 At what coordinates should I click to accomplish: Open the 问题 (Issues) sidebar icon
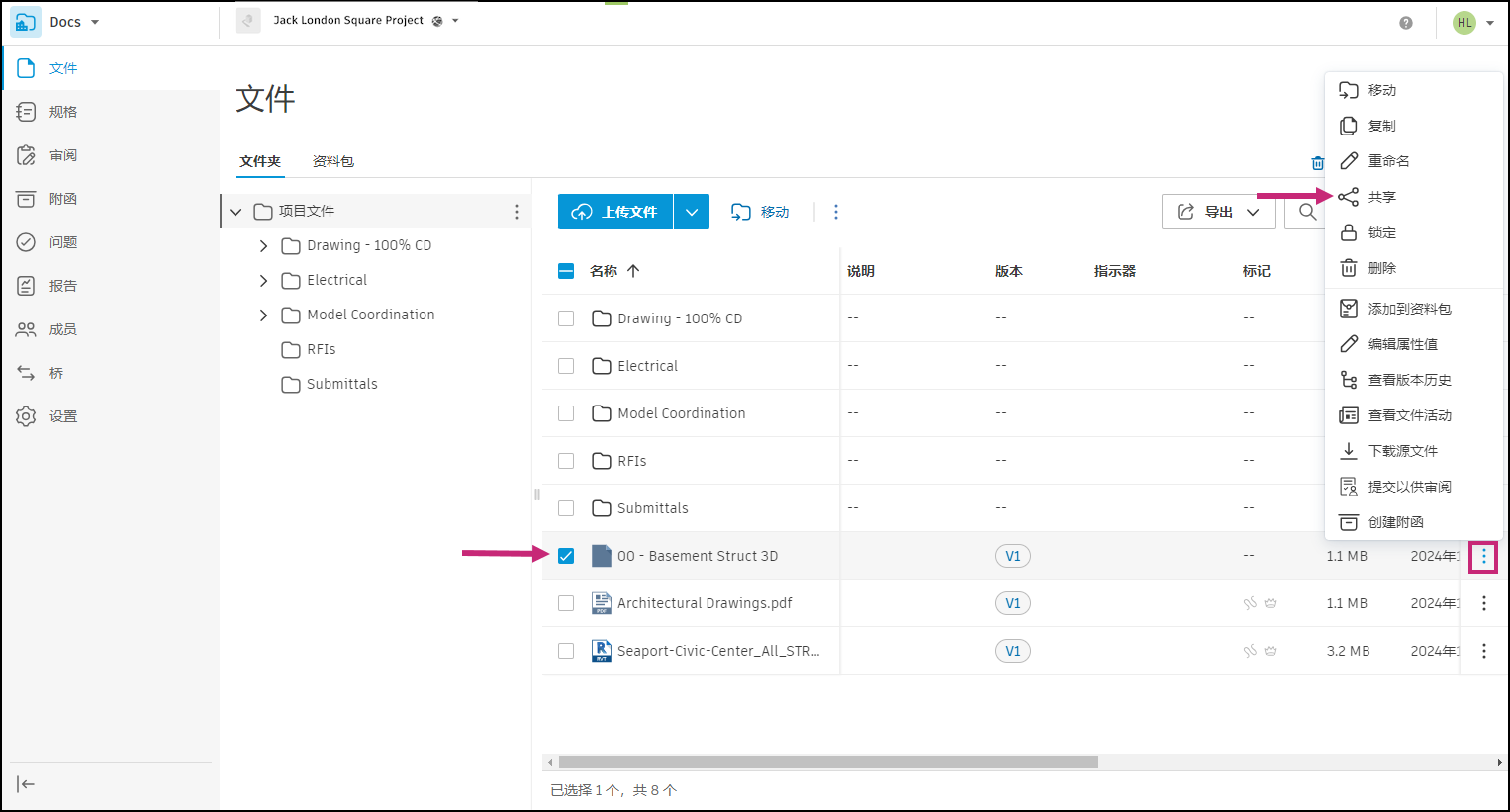[27, 242]
